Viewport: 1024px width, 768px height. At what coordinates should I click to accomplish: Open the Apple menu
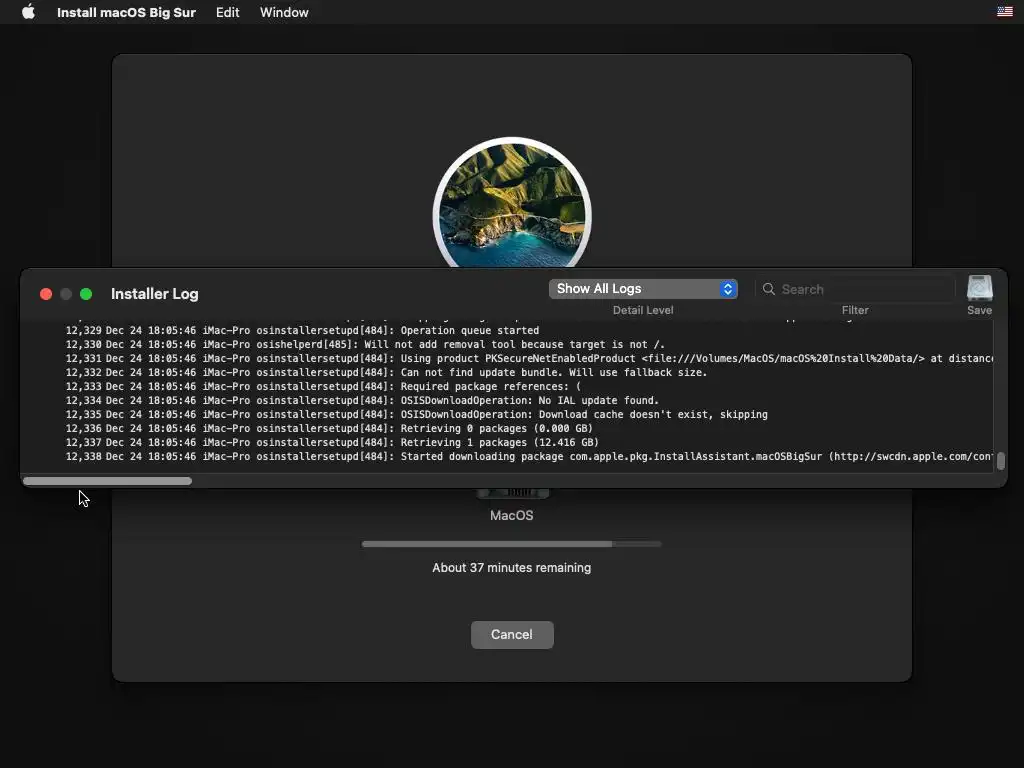(28, 12)
